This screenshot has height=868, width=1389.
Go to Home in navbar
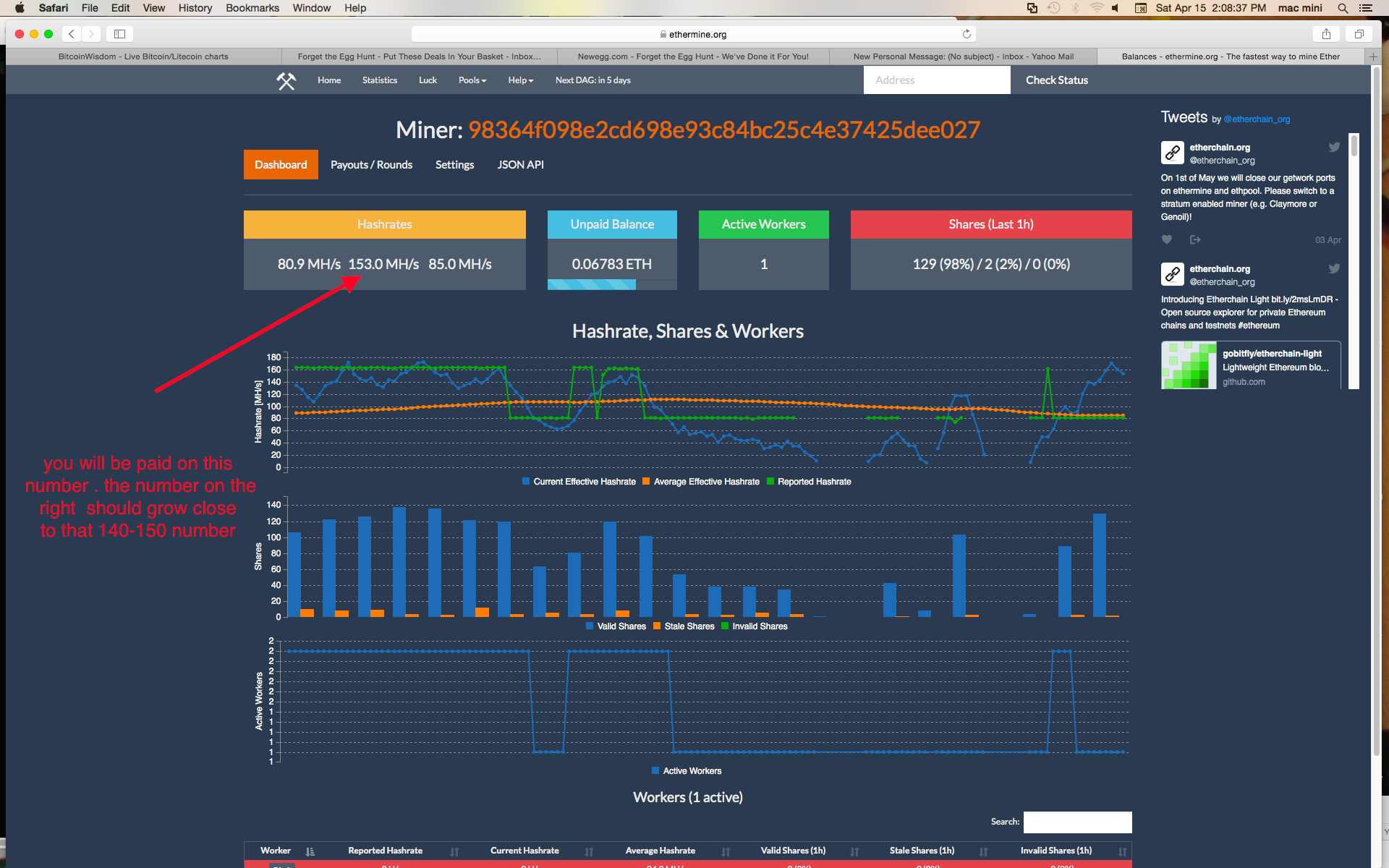pyautogui.click(x=329, y=80)
